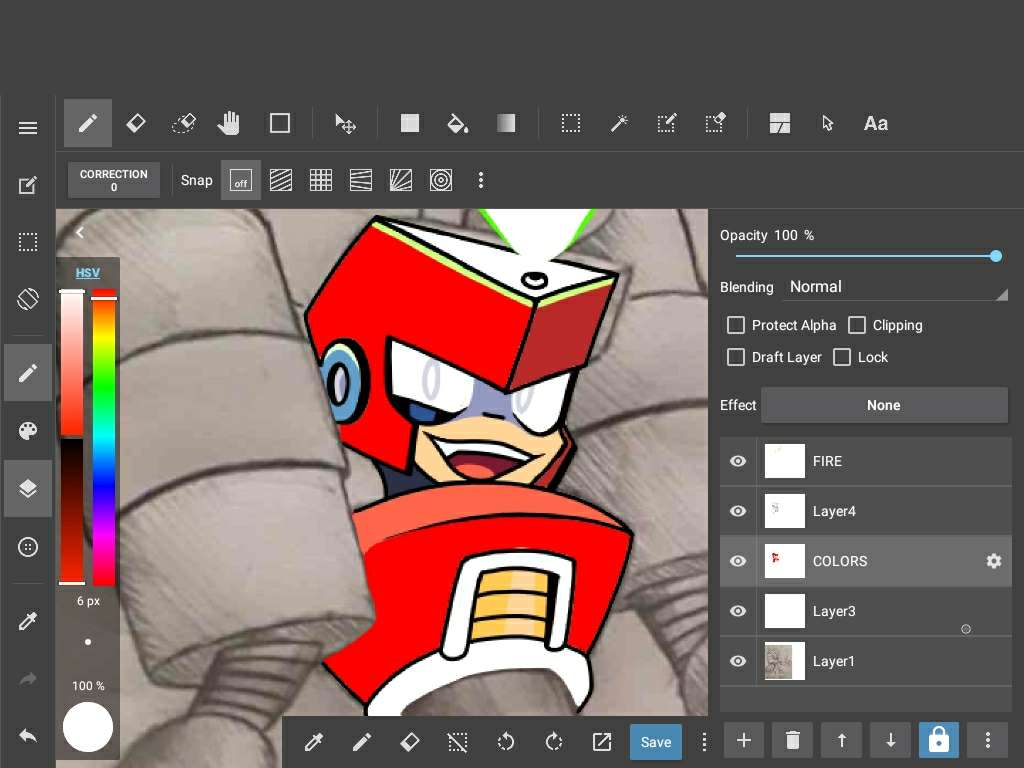Click the white current color circle

pyautogui.click(x=88, y=727)
